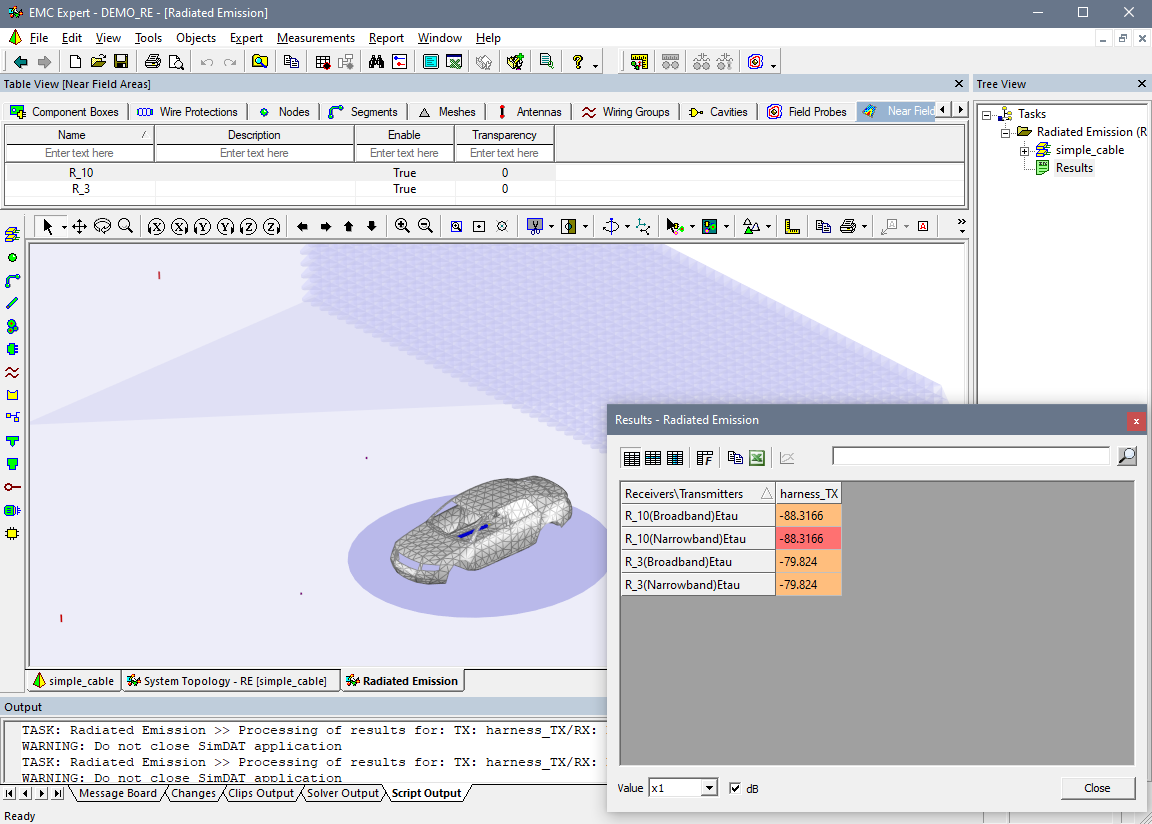Open the Measurements menu

click(316, 38)
